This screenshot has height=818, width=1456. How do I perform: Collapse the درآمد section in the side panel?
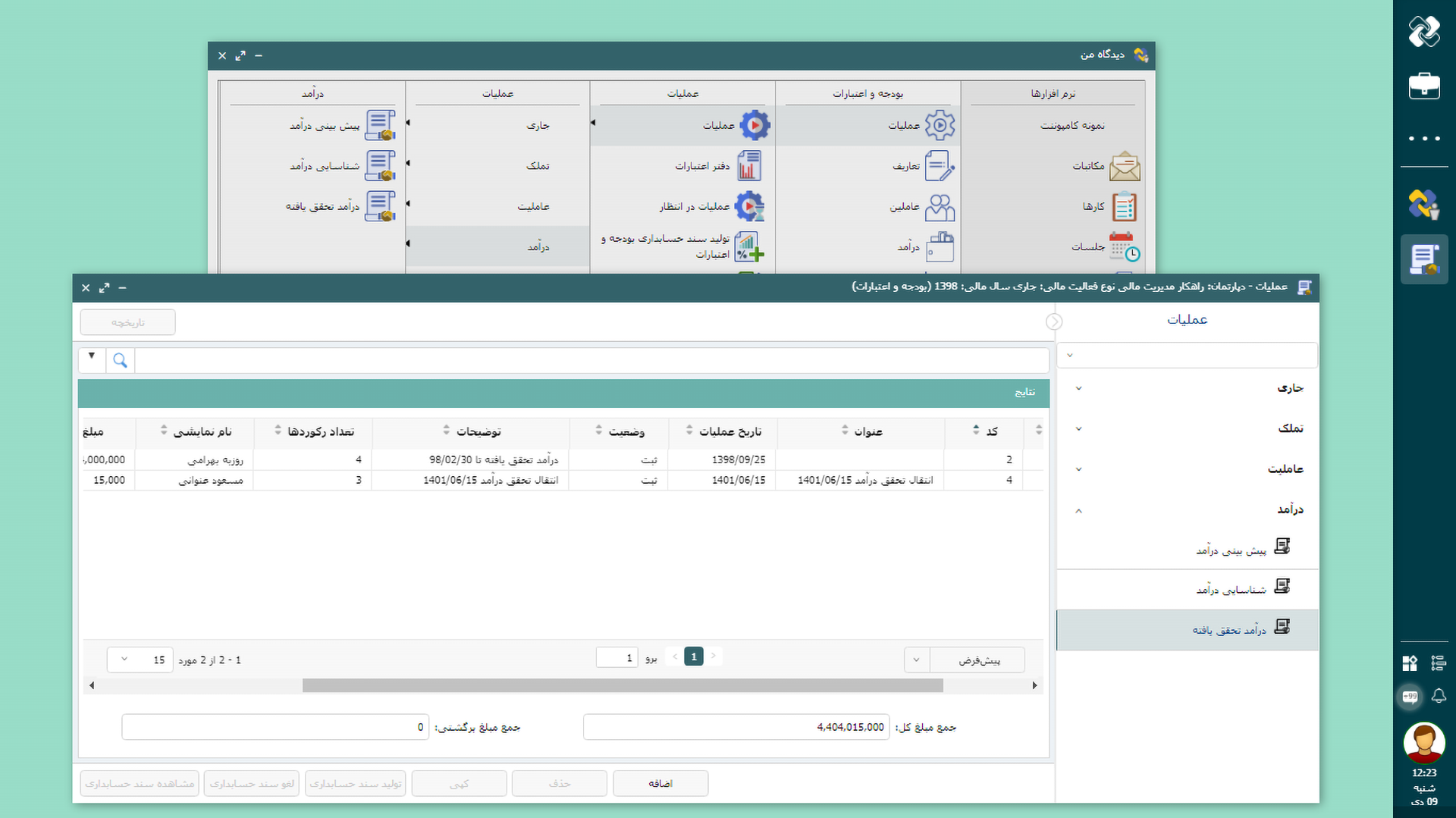pos(1188,509)
